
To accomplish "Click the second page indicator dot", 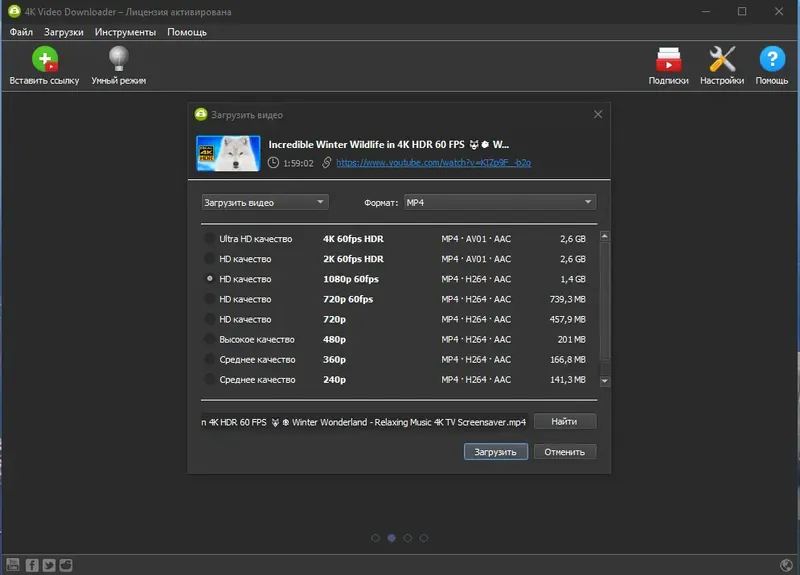I will tap(391, 538).
